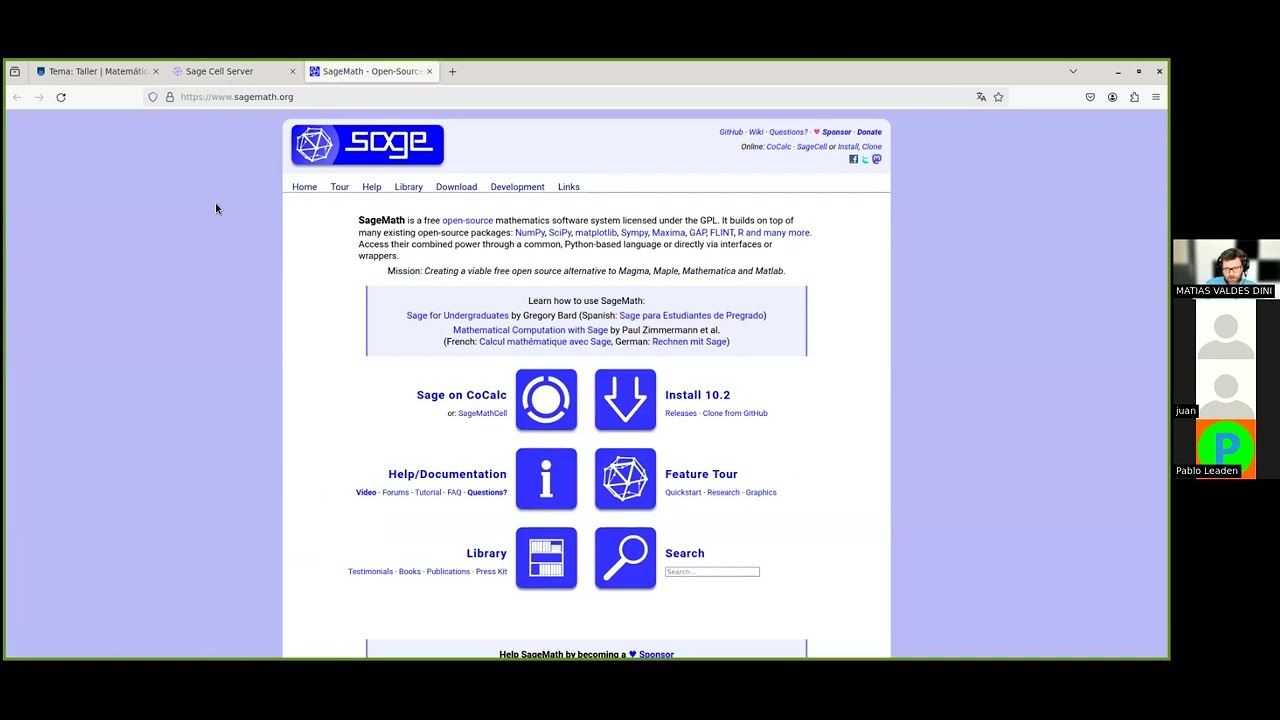
Task: Open the Firefox View icon left of the tabs
Action: point(15,71)
